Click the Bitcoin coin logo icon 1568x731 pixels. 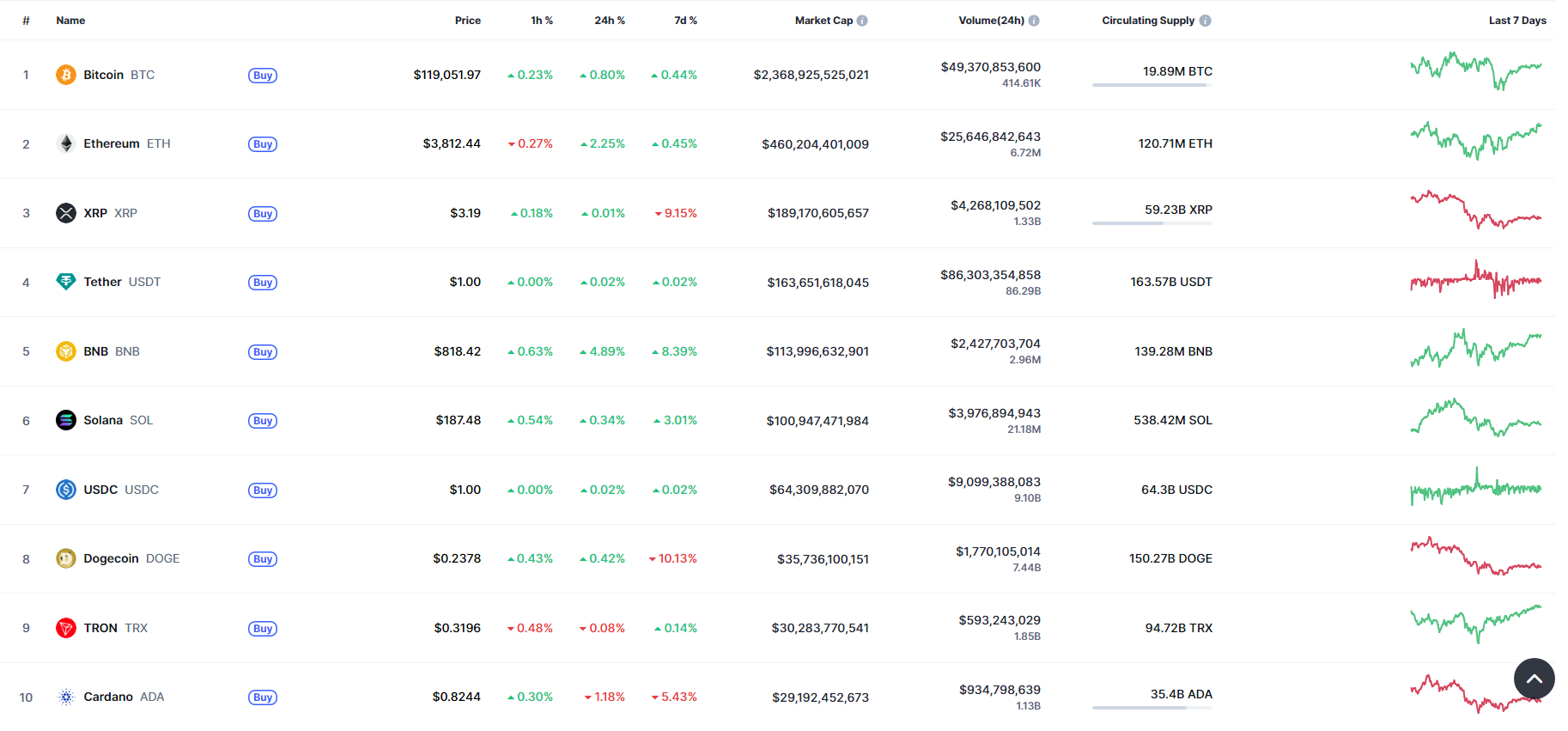(66, 75)
